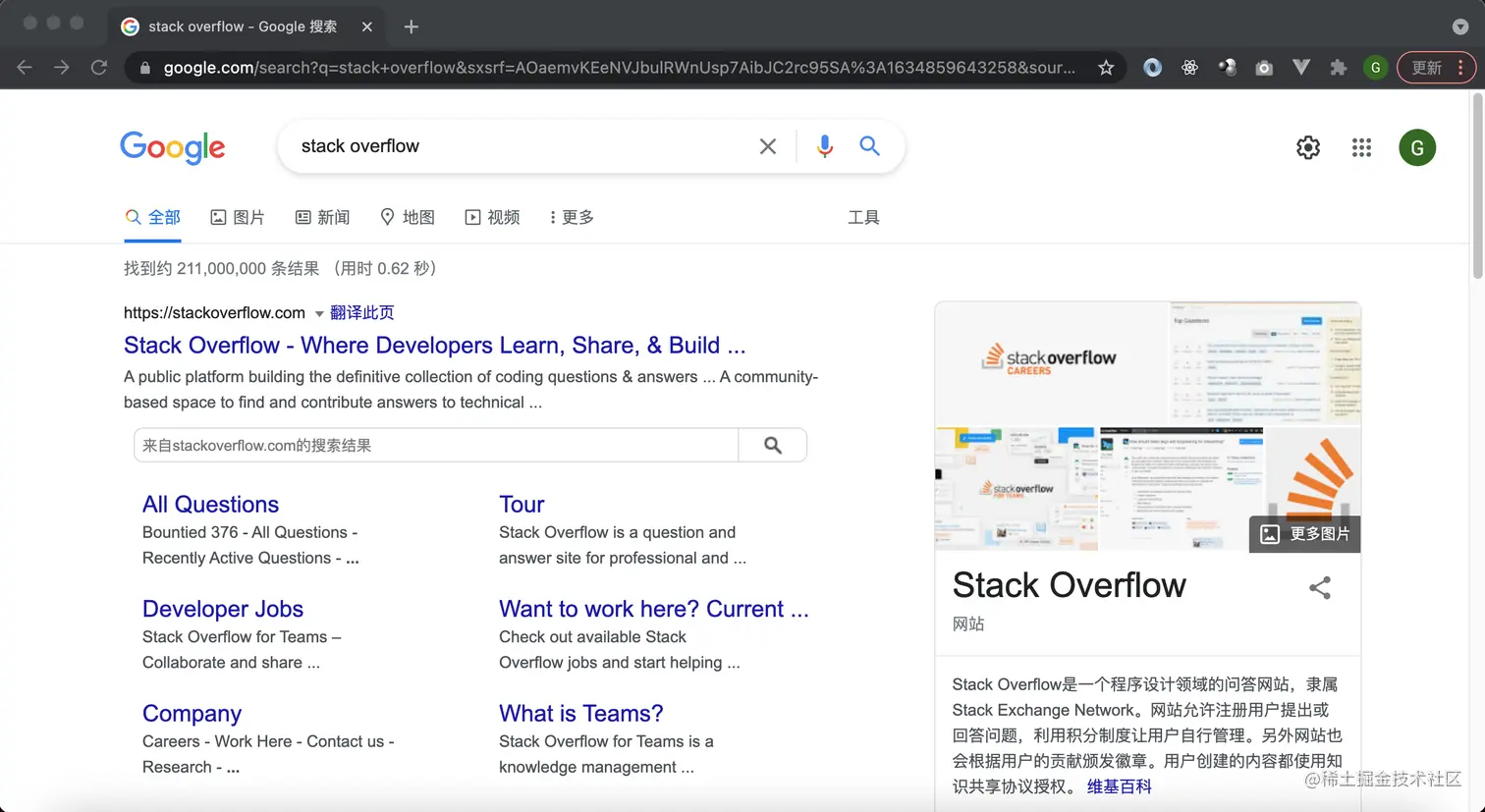Switch to the 图片 search tab
Image resolution: width=1485 pixels, height=812 pixels.
[x=237, y=217]
